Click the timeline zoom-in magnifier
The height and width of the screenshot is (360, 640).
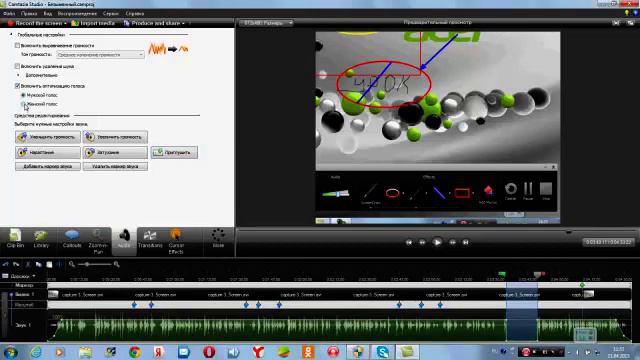(116, 264)
